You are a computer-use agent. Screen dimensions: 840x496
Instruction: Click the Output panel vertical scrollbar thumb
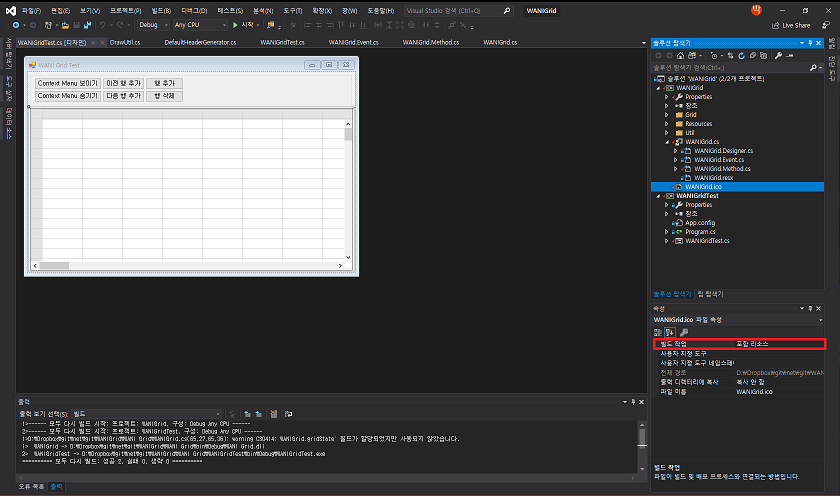tap(642, 437)
